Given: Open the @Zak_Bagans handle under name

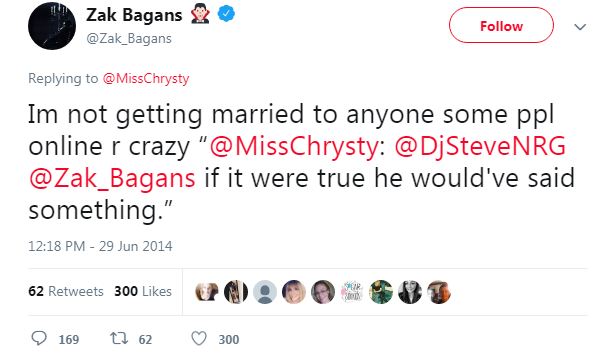Looking at the screenshot, I should (x=129, y=39).
